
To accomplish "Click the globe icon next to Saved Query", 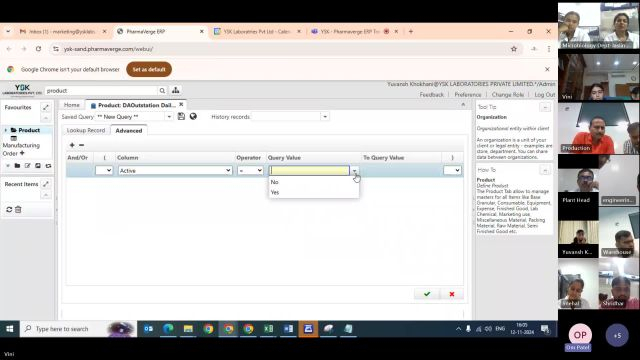I will (193, 116).
